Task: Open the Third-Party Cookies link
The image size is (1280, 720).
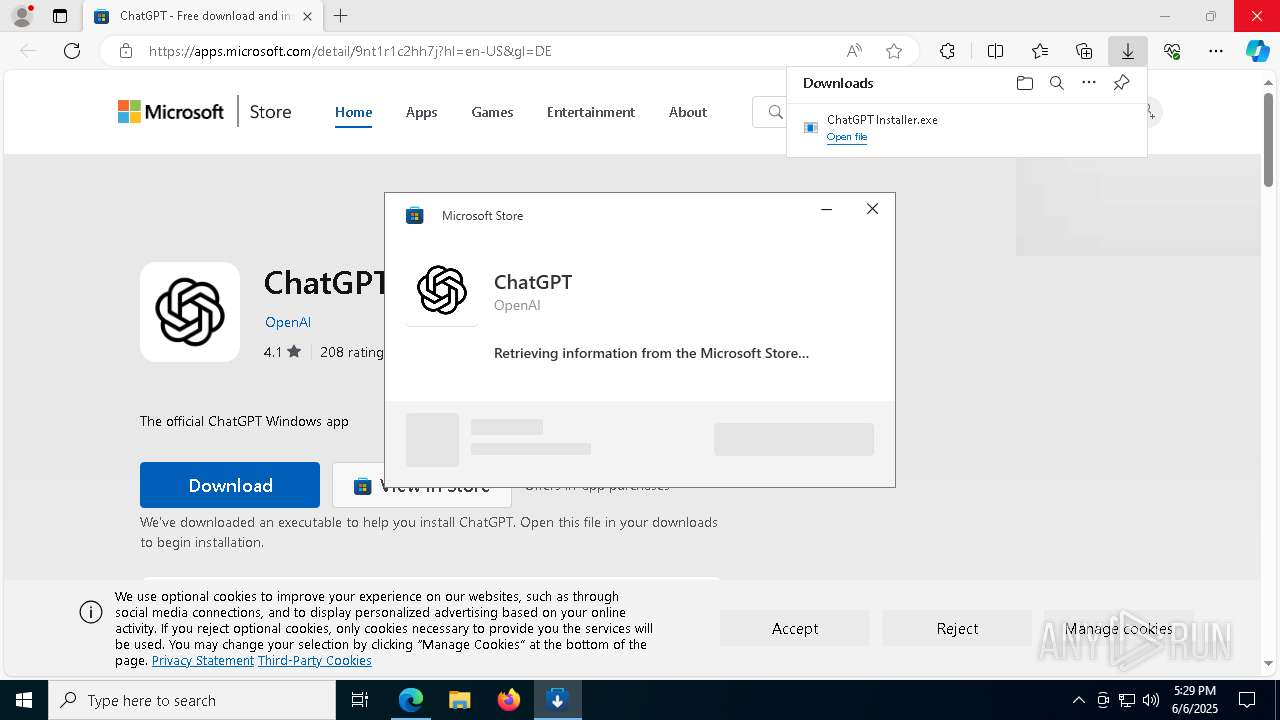Action: coord(315,661)
